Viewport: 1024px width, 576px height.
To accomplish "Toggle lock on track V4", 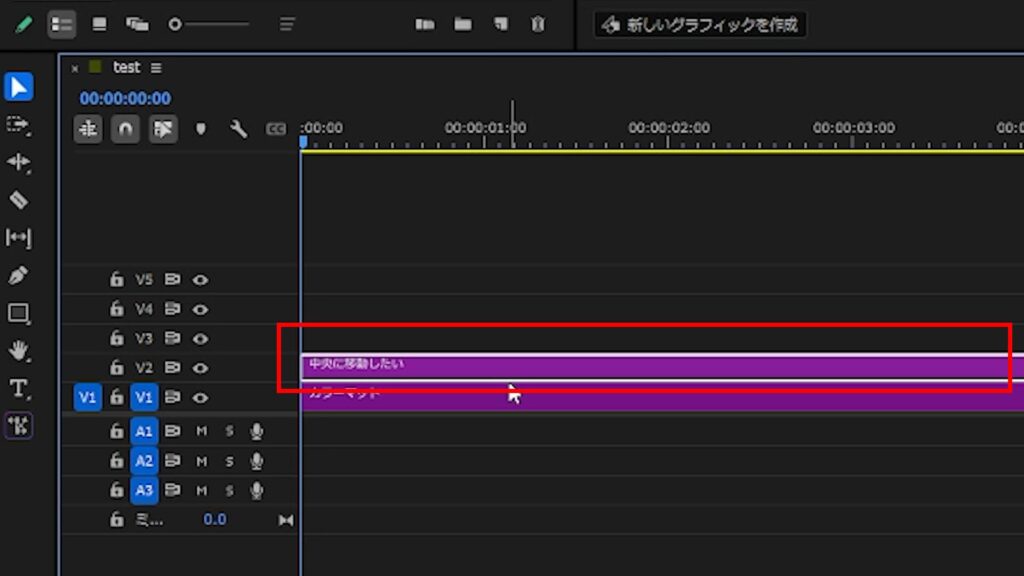I will 116,309.
